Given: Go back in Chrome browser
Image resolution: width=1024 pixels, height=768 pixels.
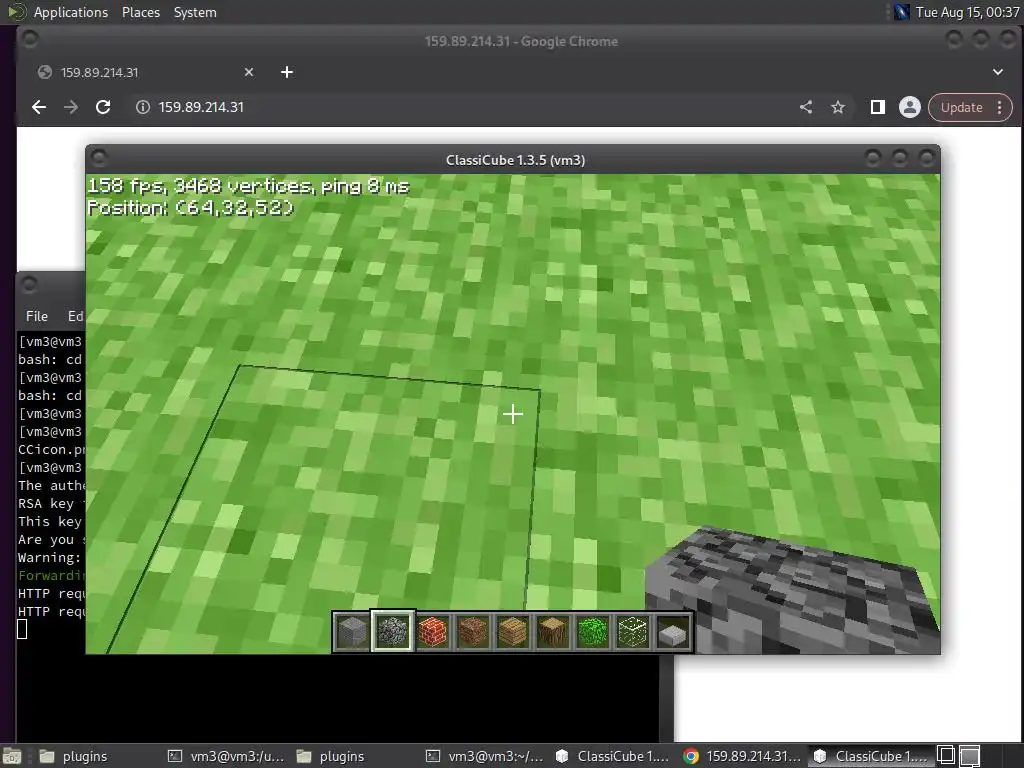Looking at the screenshot, I should pos(39,107).
